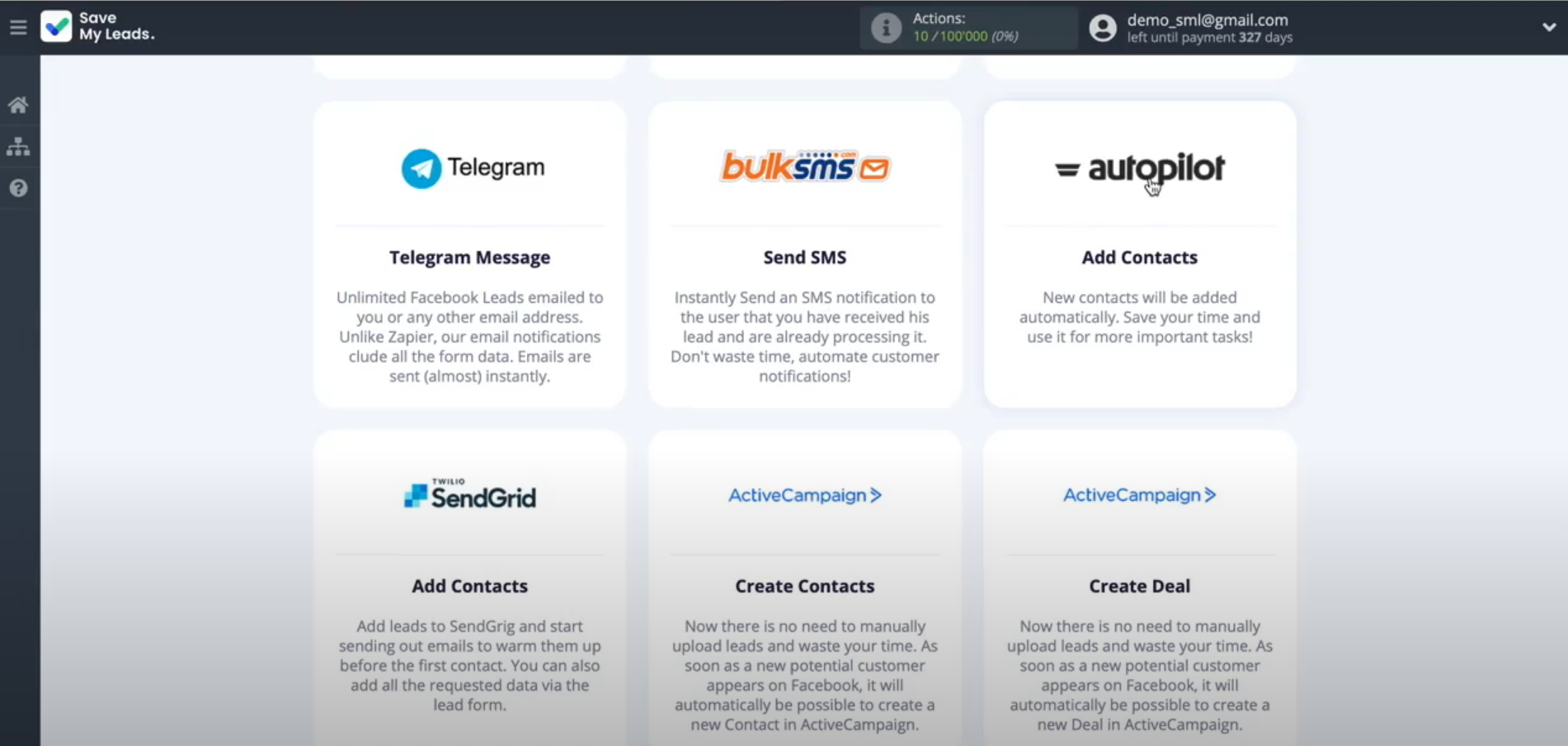Open the connections sitemap icon in sidebar
The width and height of the screenshot is (1568, 746).
[x=18, y=147]
